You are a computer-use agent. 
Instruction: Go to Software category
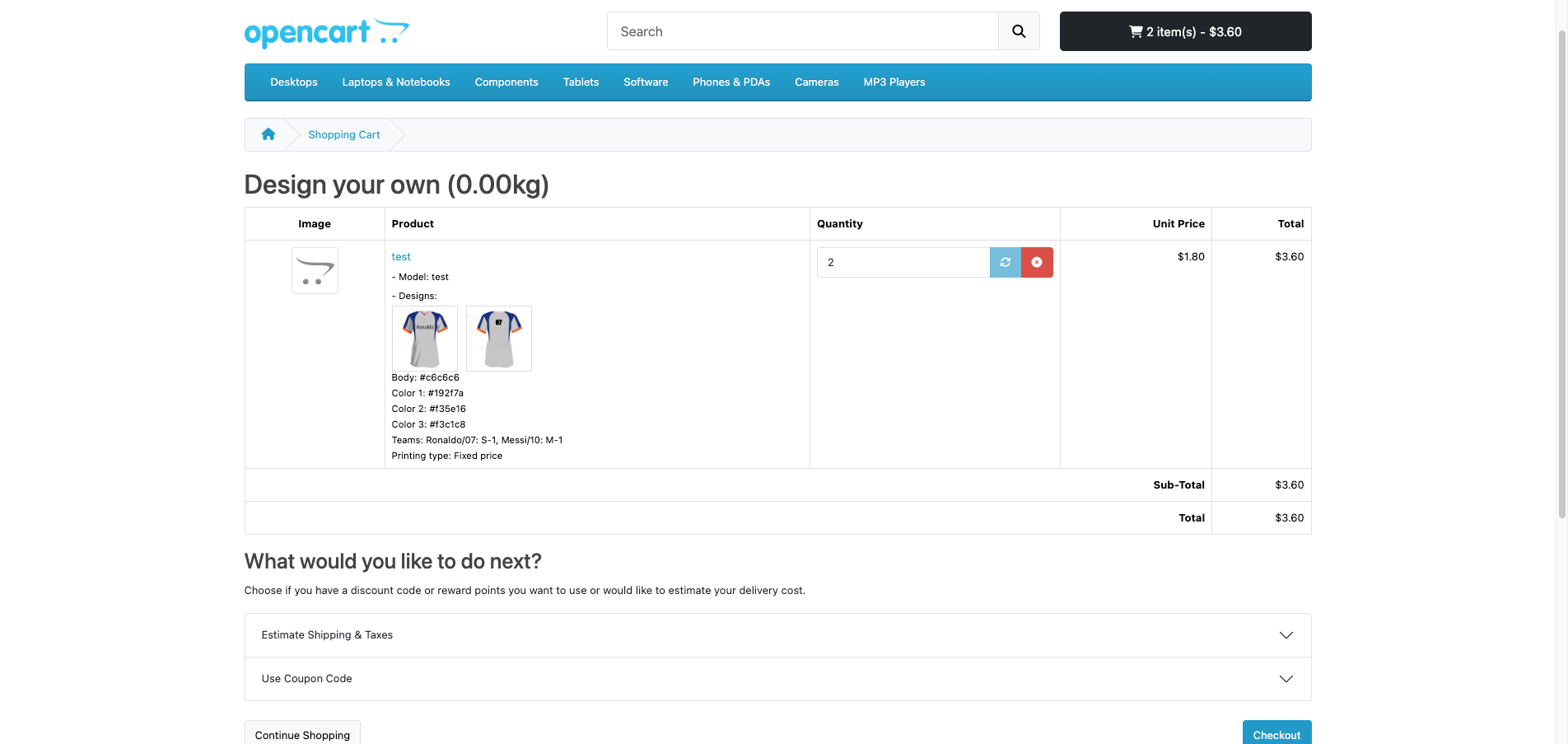pyautogui.click(x=646, y=82)
